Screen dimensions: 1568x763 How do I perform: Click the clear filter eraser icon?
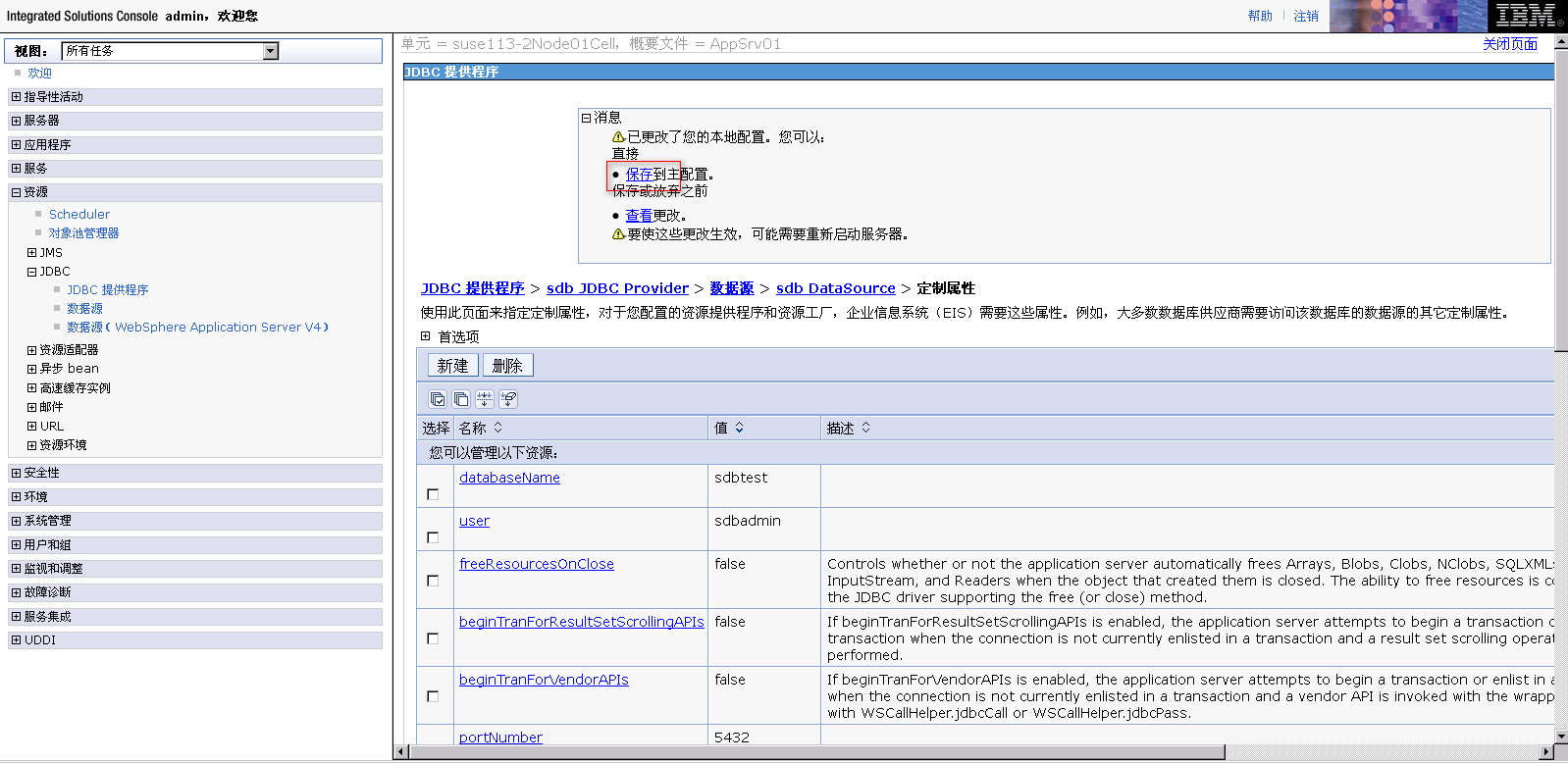click(508, 399)
